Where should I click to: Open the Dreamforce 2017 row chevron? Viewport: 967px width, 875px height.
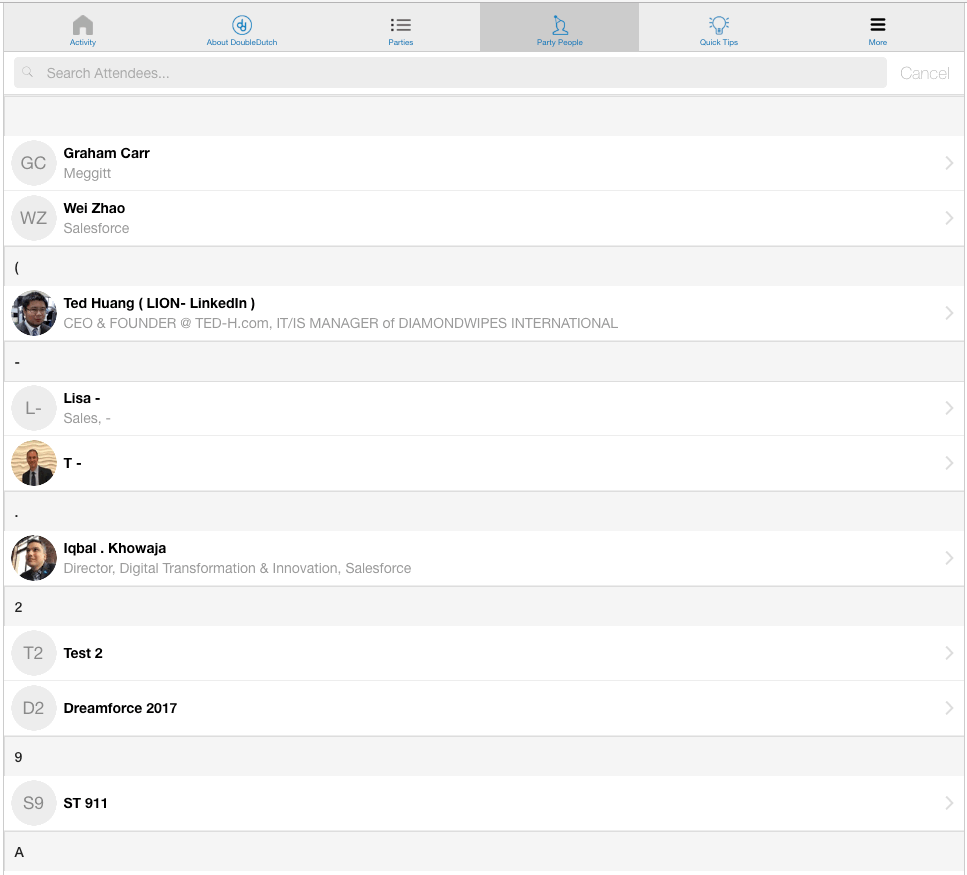[949, 707]
